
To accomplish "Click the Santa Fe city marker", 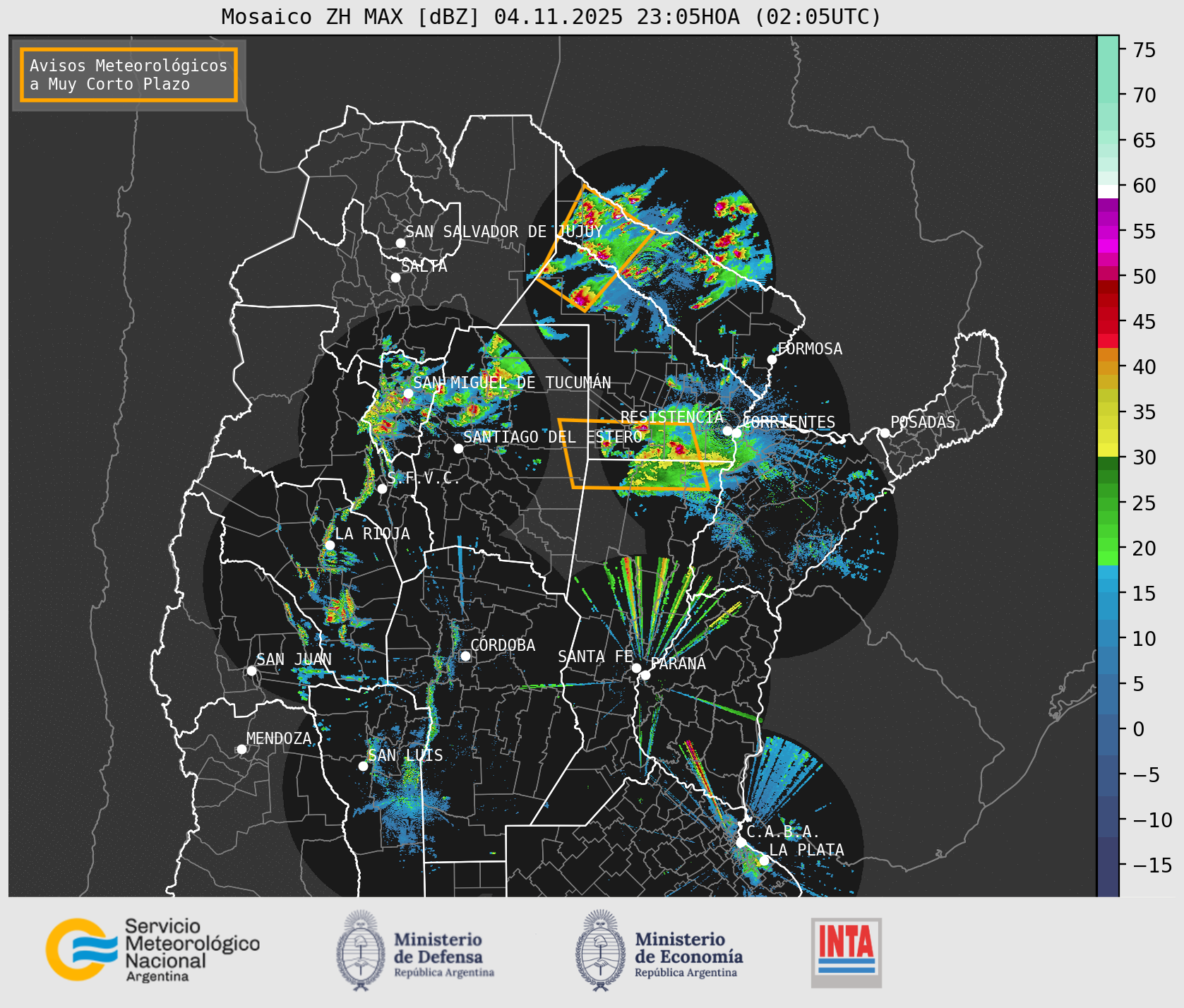I will click(x=636, y=668).
